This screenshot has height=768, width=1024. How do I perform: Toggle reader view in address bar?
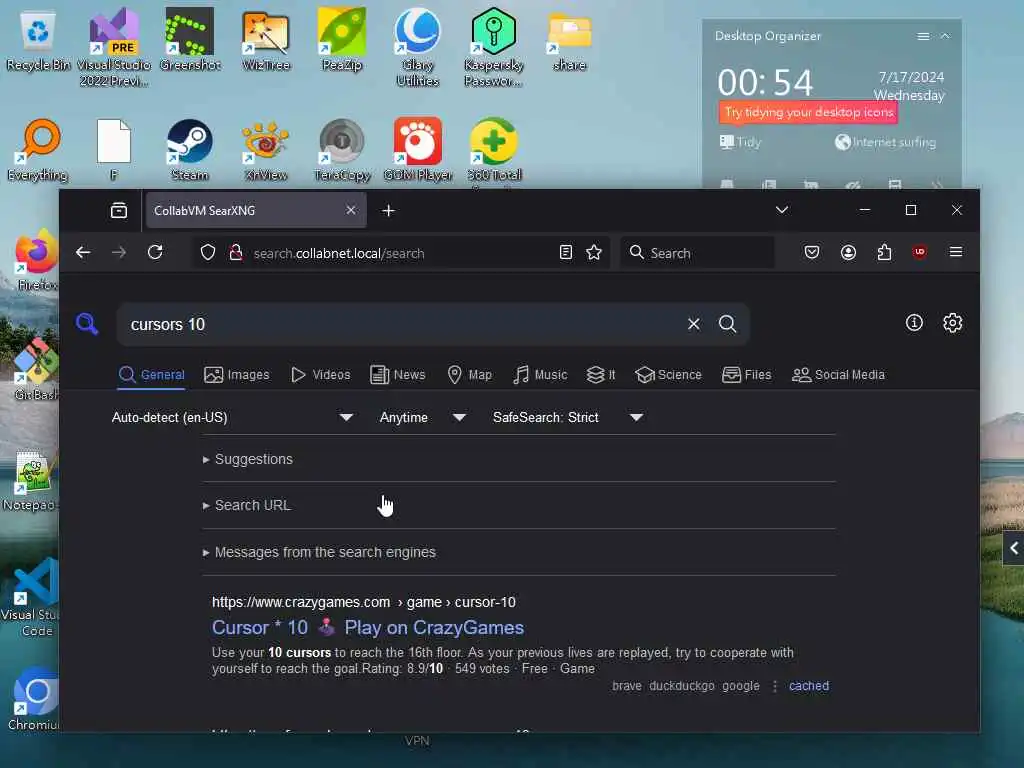coord(566,253)
